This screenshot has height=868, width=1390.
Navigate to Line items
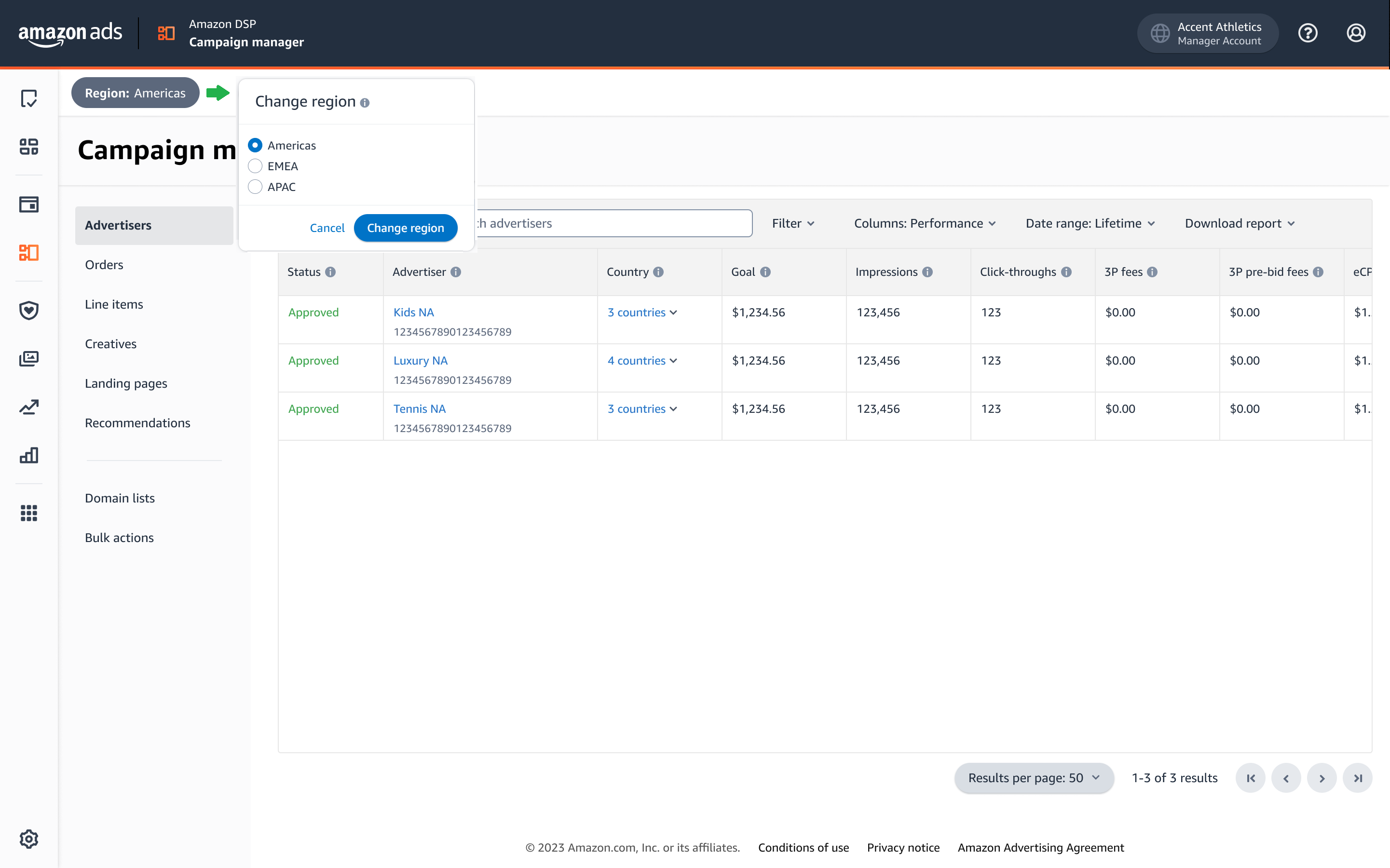pyautogui.click(x=114, y=304)
